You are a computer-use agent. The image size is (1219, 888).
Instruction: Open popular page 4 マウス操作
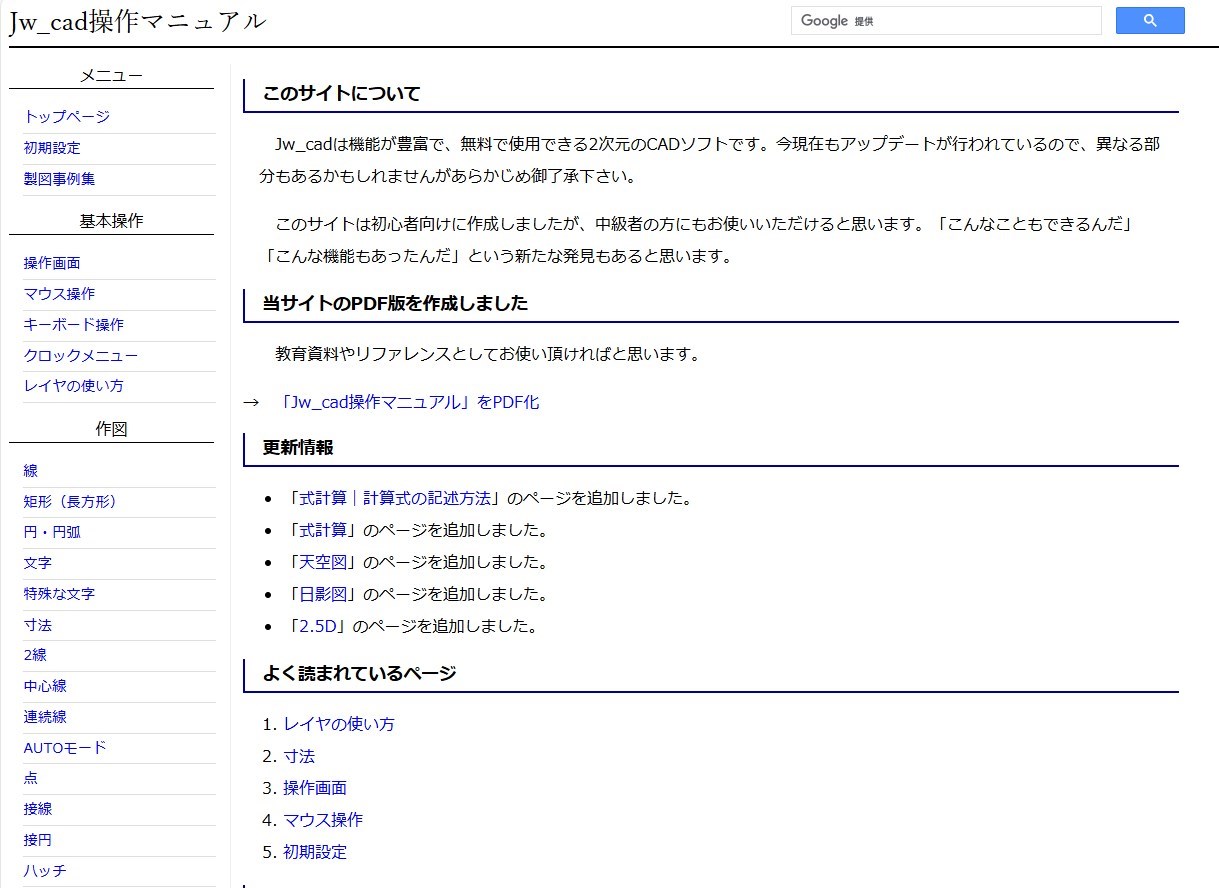pos(323,820)
